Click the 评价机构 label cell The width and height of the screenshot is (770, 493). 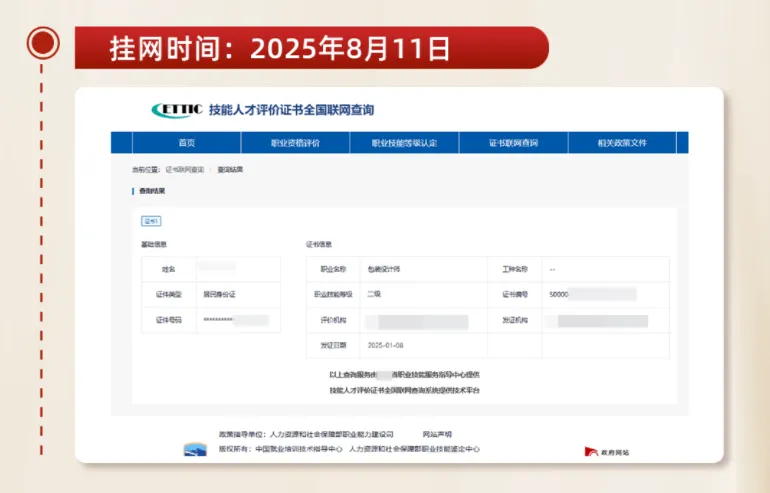point(333,320)
